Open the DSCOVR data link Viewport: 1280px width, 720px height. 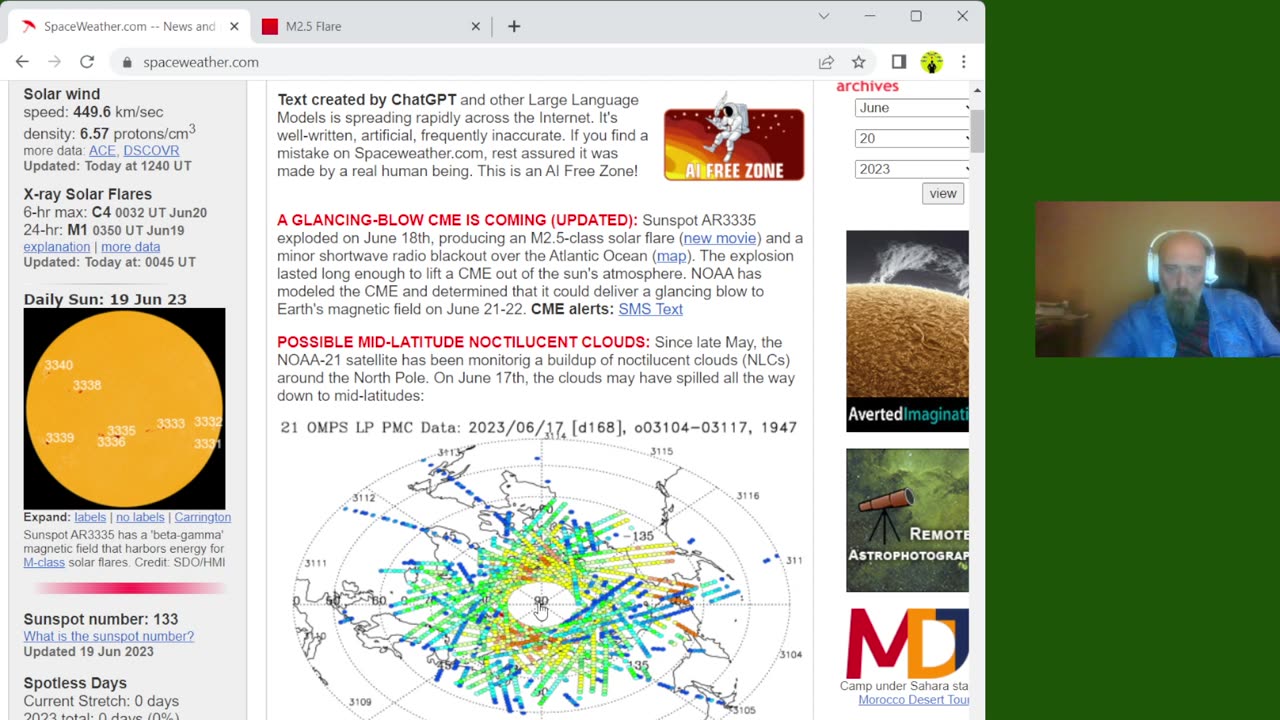[x=151, y=150]
